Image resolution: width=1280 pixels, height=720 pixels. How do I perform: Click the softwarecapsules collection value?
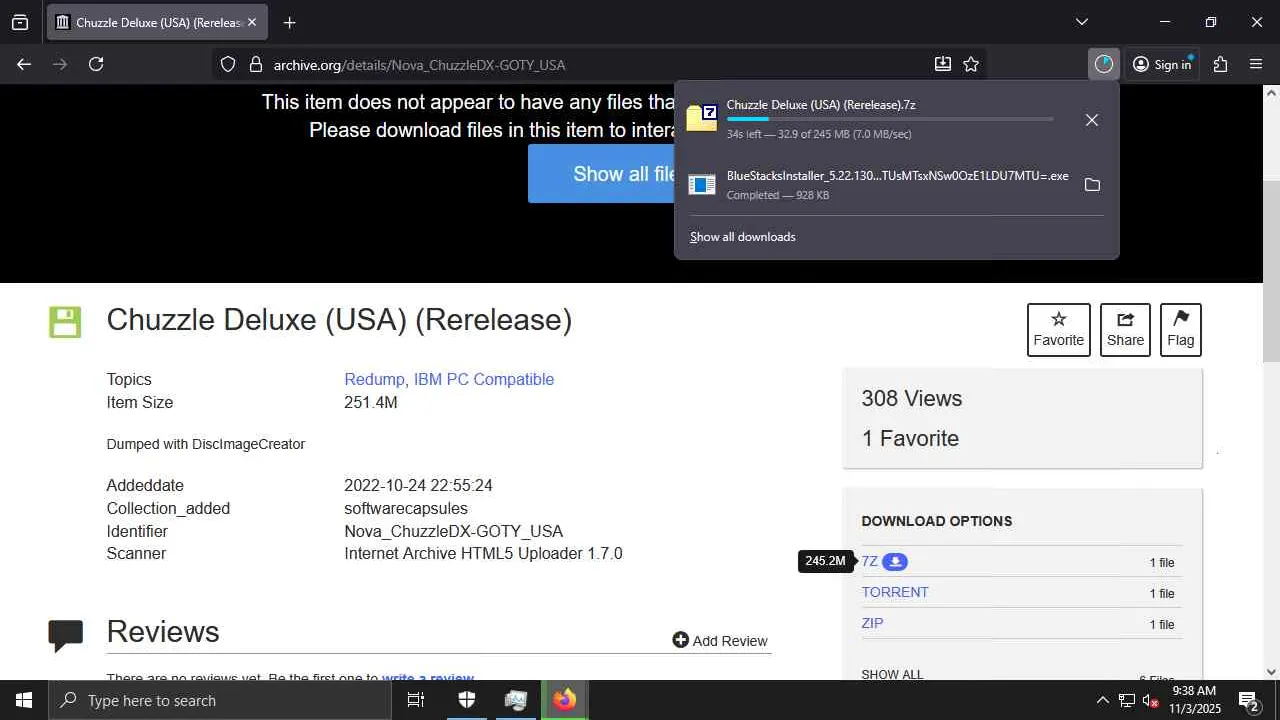click(406, 508)
